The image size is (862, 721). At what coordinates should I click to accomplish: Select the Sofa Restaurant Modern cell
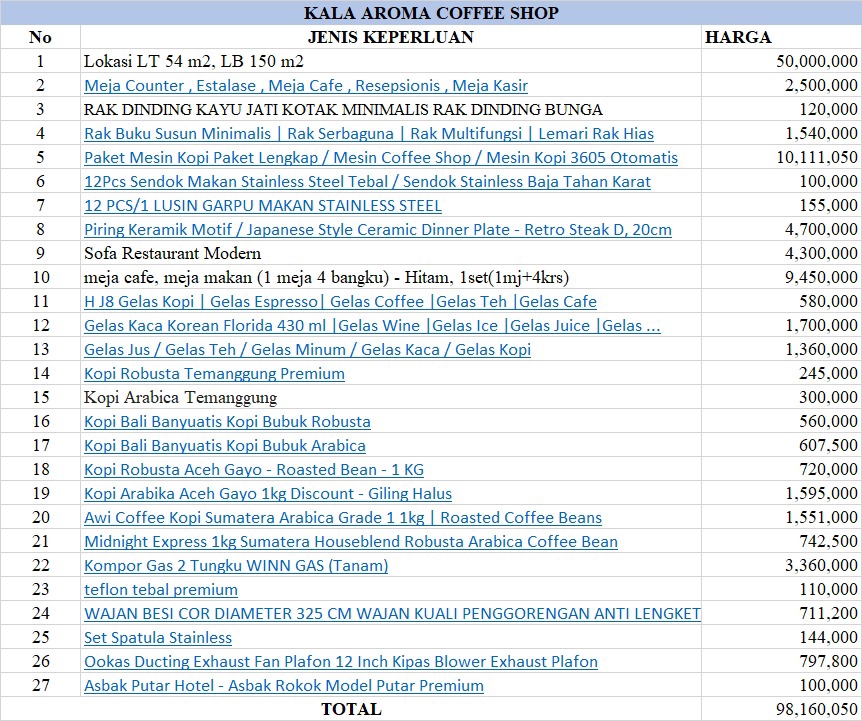pos(391,253)
